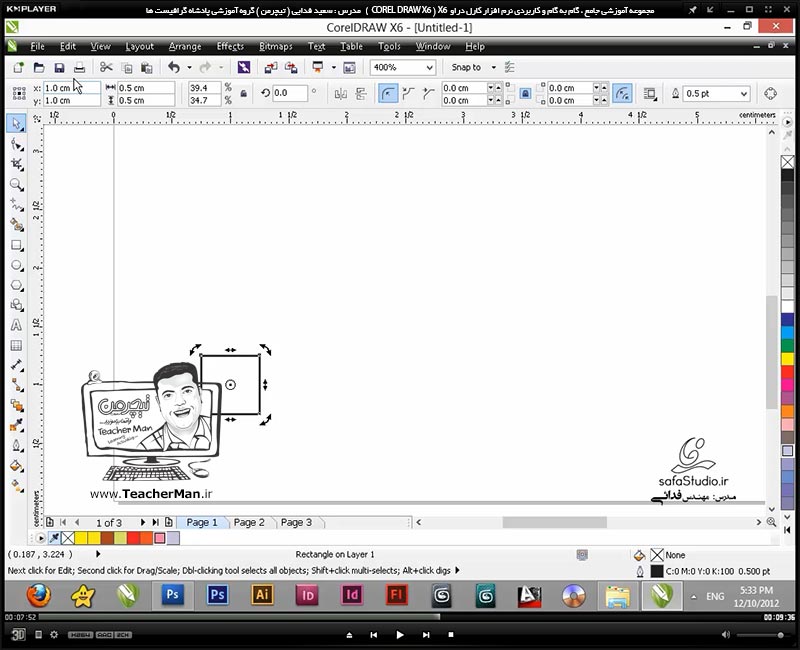Select the Blend effects tool
Viewport: 800px width, 650px height.
pos(16,406)
